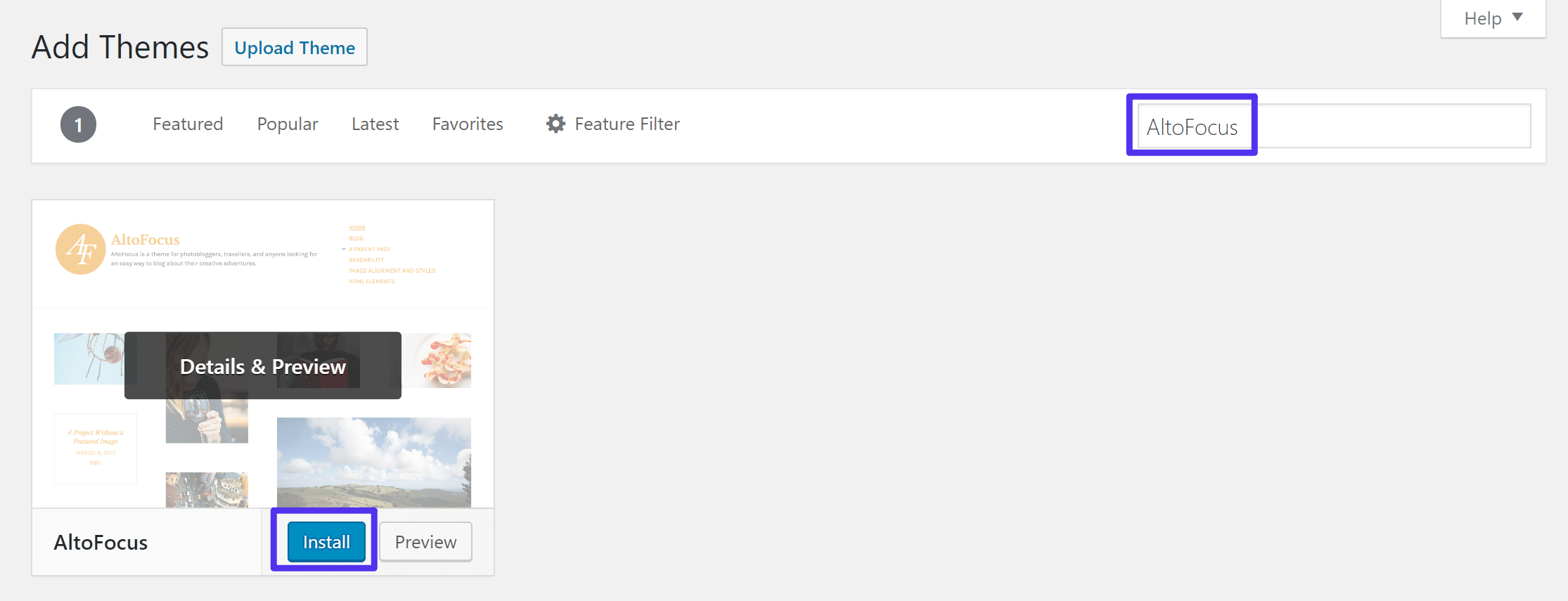Expand A PARENT PAGE menu in theme preview
1568x601 pixels.
tap(369, 248)
